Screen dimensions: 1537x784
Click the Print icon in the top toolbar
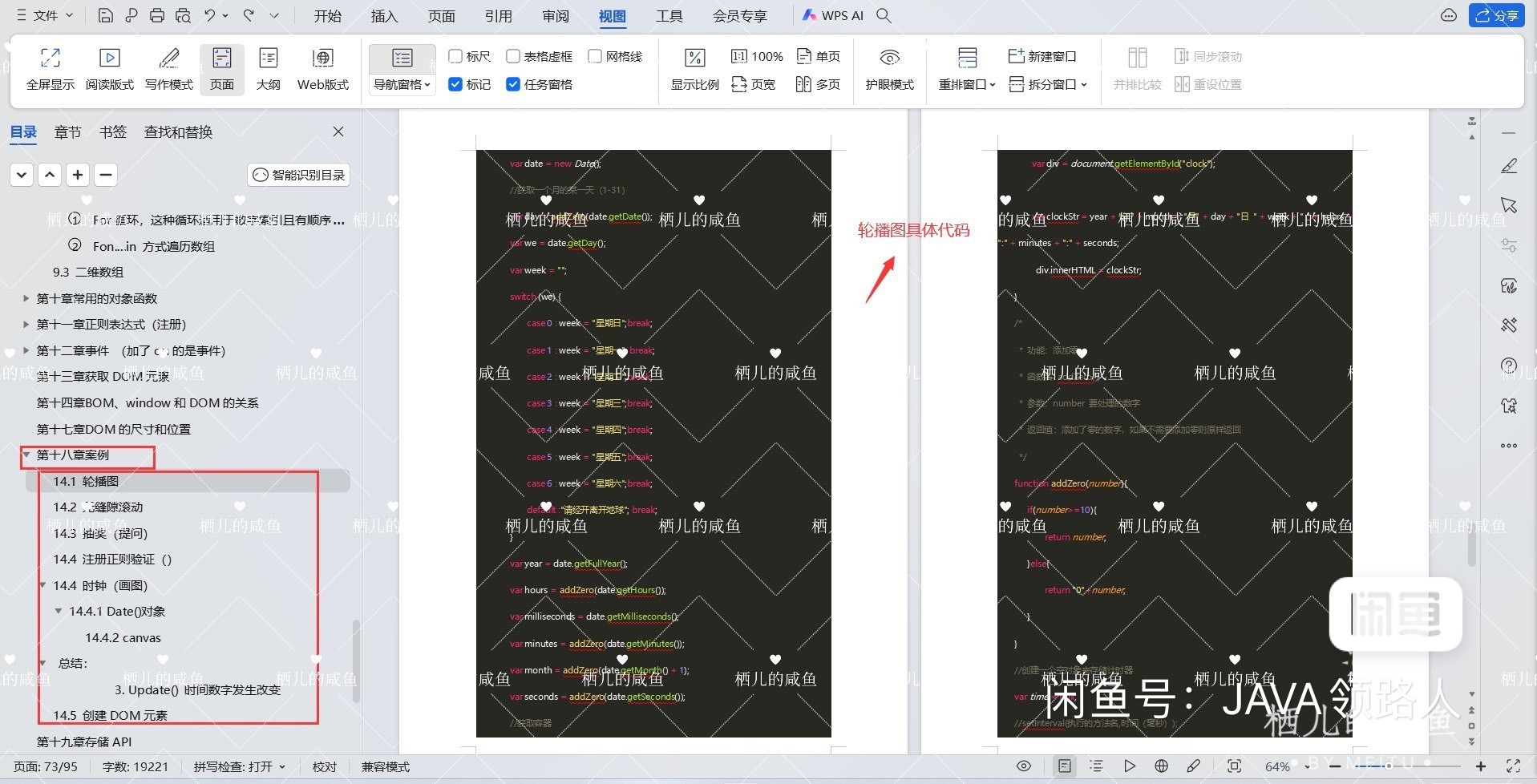pyautogui.click(x=157, y=15)
